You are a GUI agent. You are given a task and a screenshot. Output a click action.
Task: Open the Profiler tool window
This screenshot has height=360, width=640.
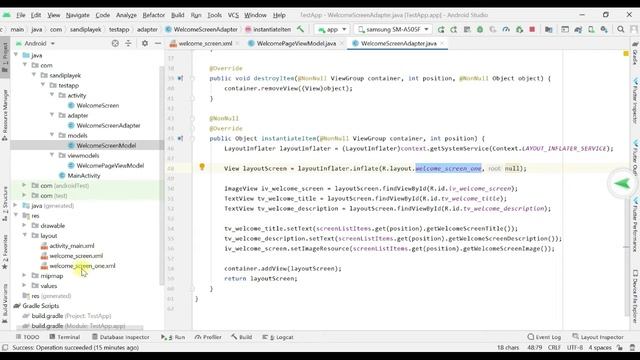(208, 337)
